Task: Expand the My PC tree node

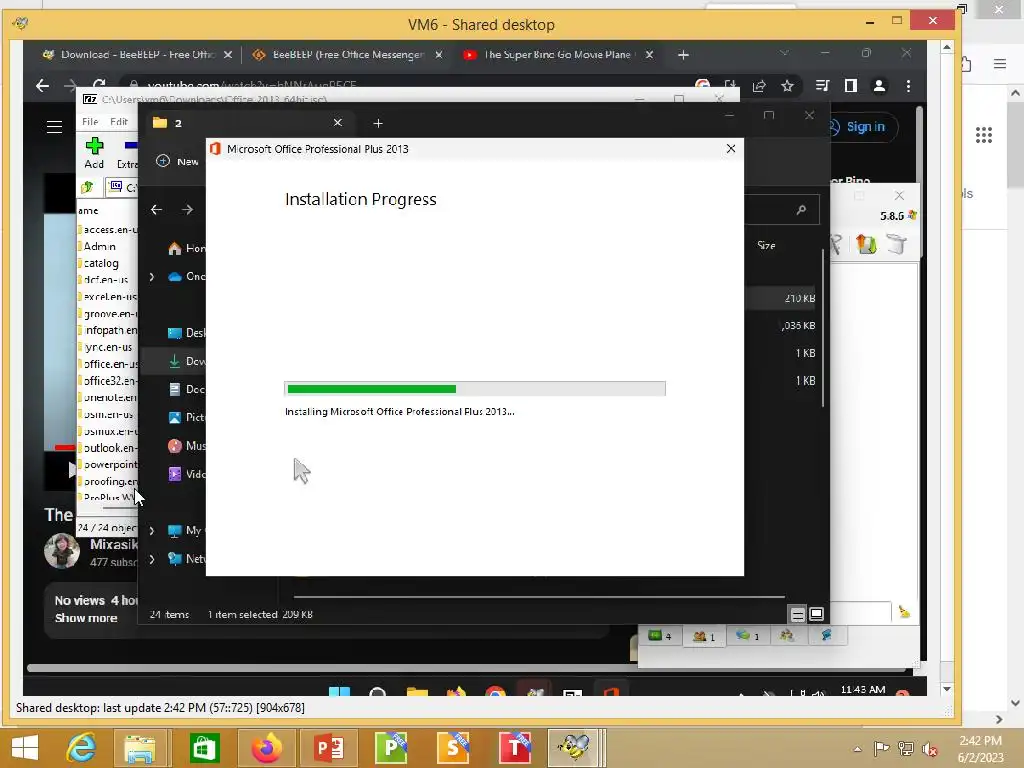Action: pos(152,531)
